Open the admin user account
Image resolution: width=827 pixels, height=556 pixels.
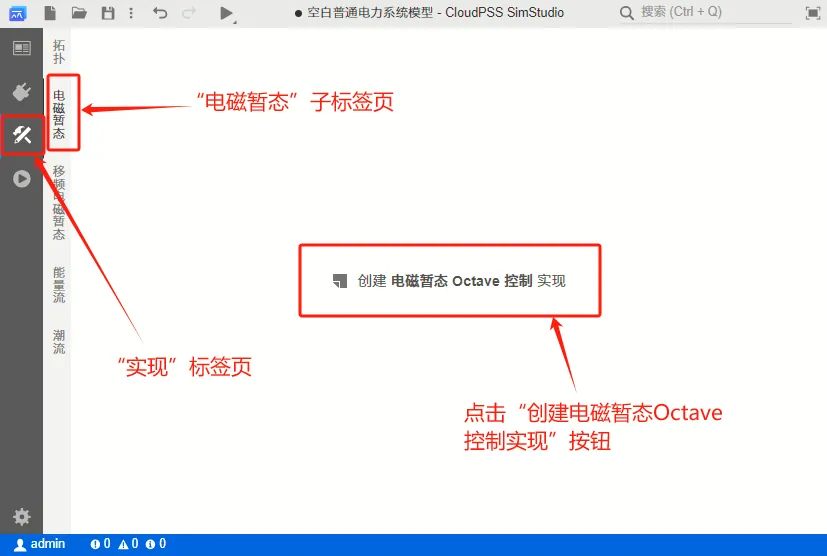click(40, 544)
